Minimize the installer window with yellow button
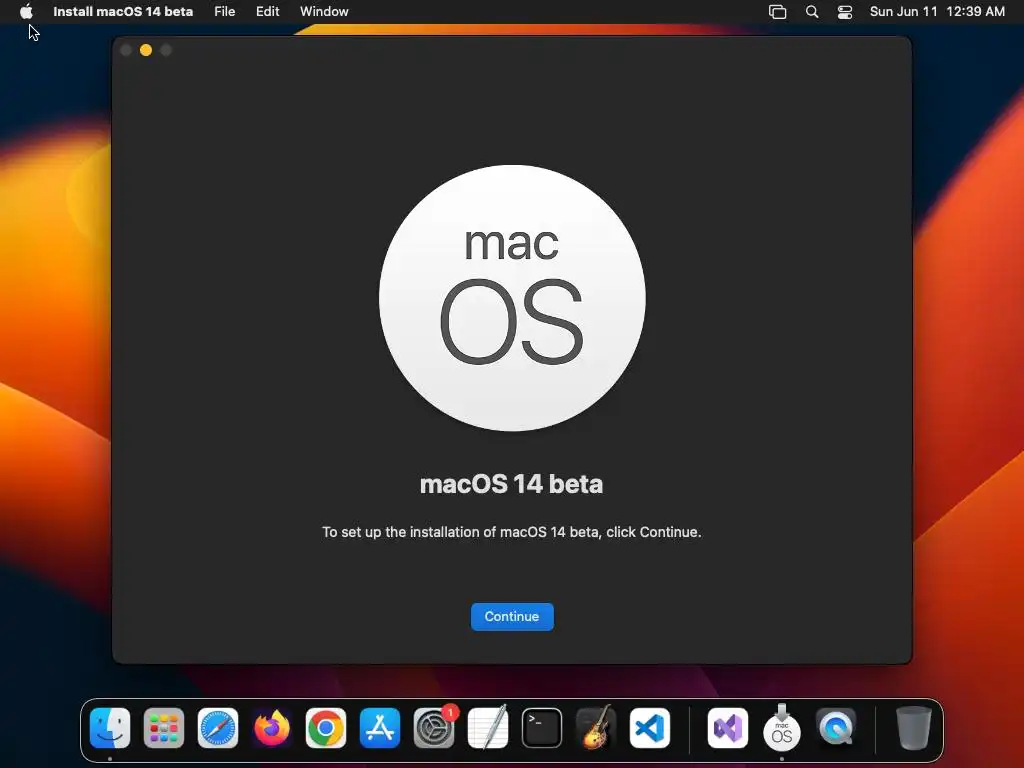 [x=146, y=50]
